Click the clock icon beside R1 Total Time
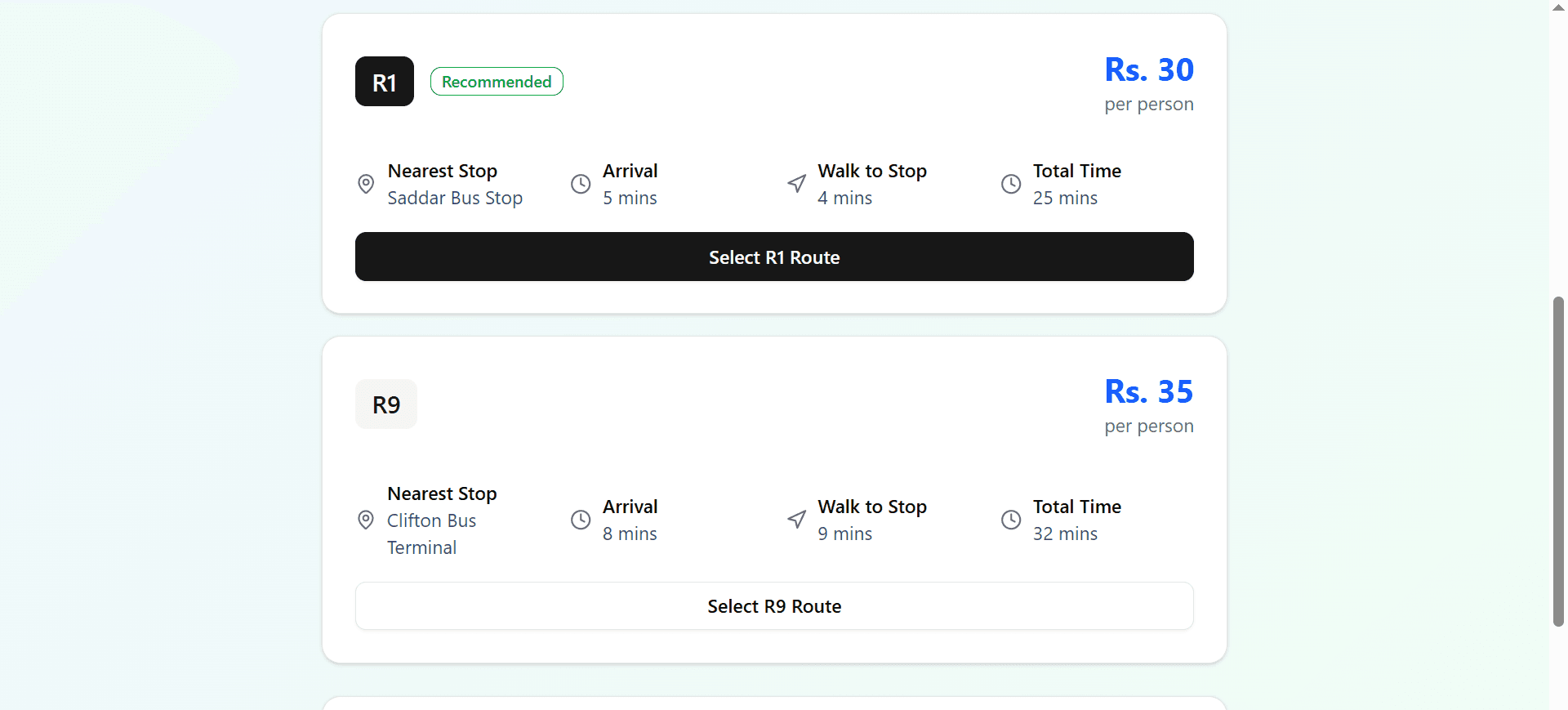This screenshot has height=710, width=1568. 1011,184
